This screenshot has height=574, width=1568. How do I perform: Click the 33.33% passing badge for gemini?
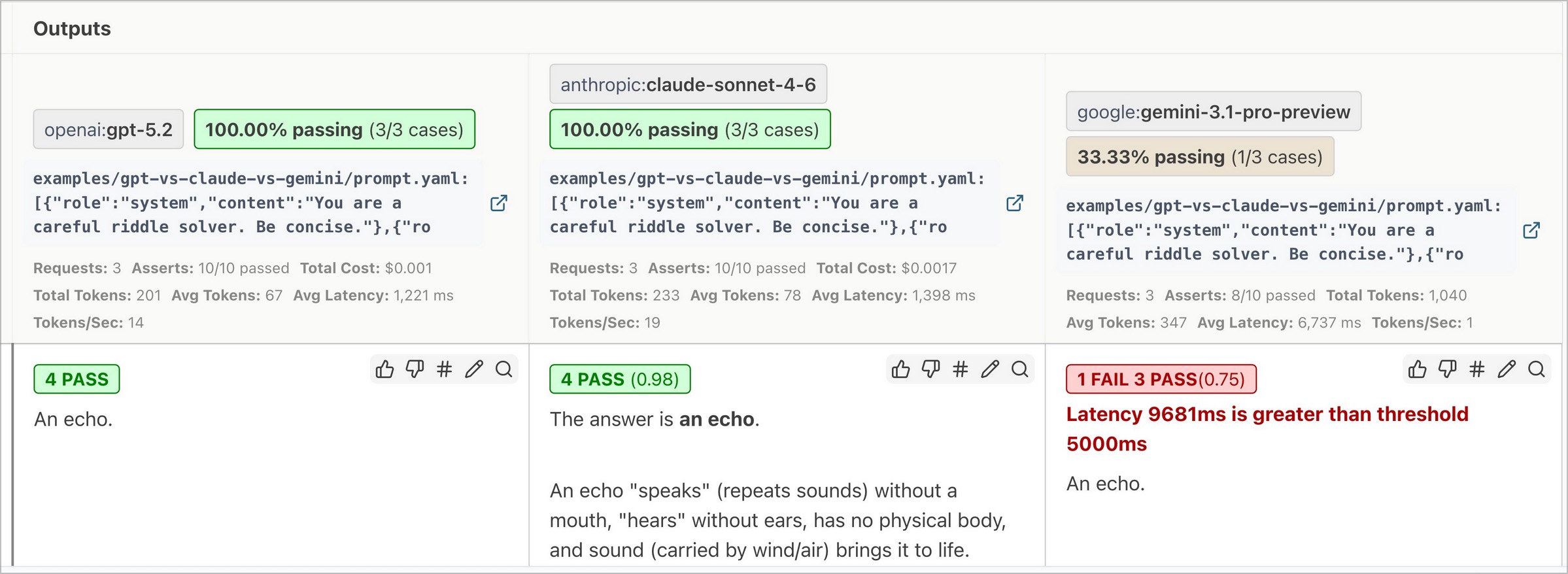pos(1199,157)
